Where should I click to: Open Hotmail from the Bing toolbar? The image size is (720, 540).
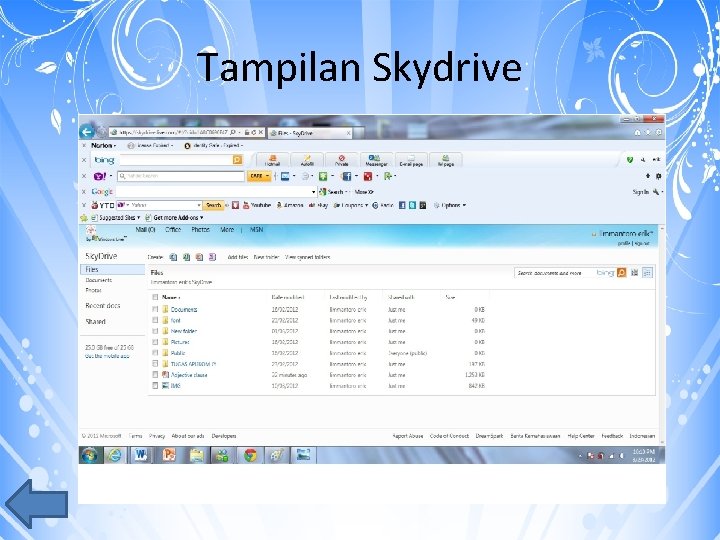point(272,160)
